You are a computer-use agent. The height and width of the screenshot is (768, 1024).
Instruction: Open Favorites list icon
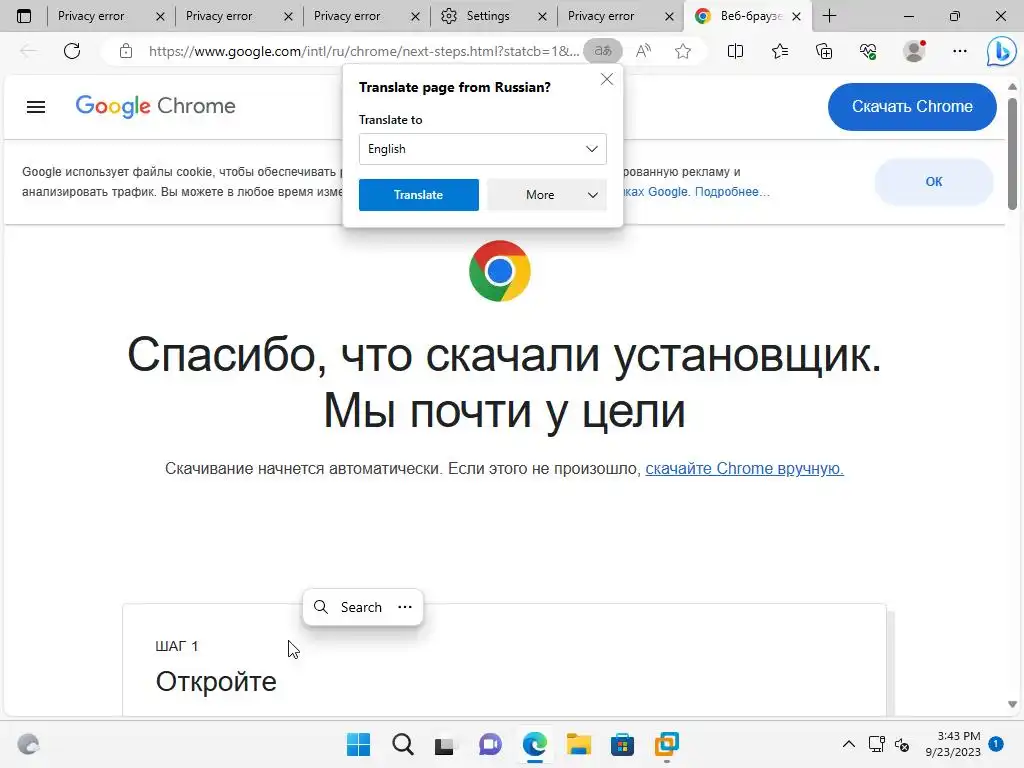pyautogui.click(x=780, y=51)
